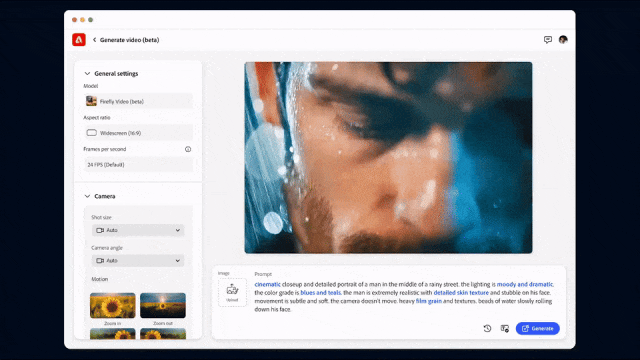Open the Shot size Auto dropdown
The width and height of the screenshot is (640, 360).
[x=138, y=230]
